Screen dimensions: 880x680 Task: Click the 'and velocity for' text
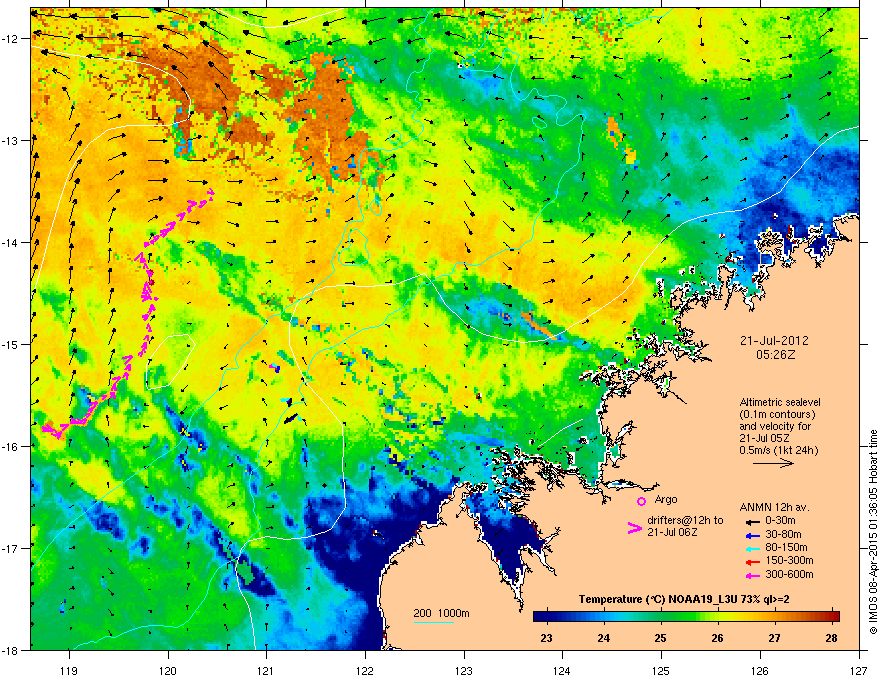[x=775, y=426]
